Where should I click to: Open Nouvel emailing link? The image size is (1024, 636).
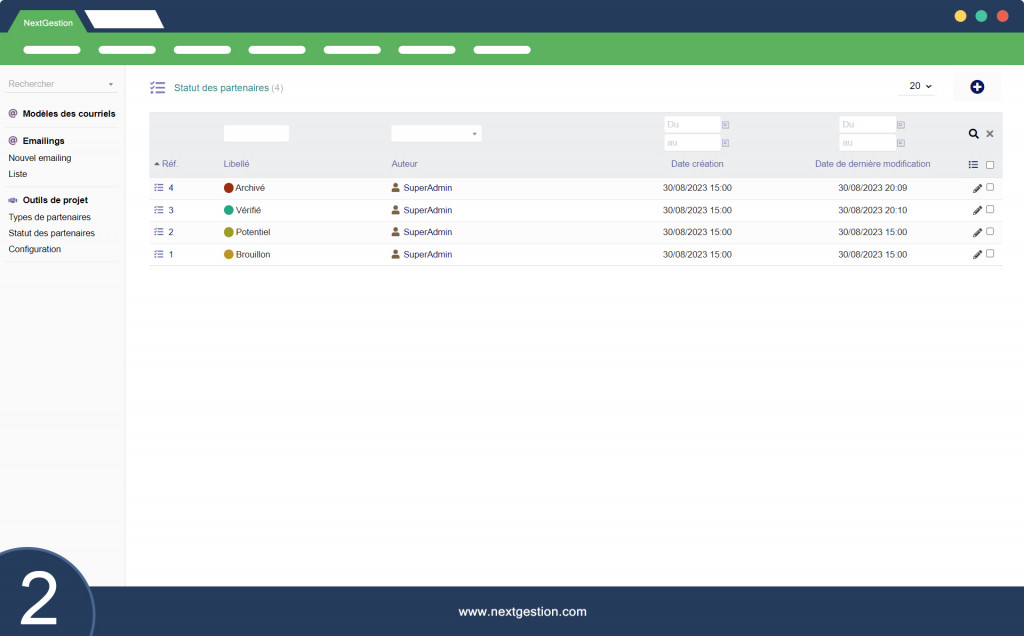(40, 158)
